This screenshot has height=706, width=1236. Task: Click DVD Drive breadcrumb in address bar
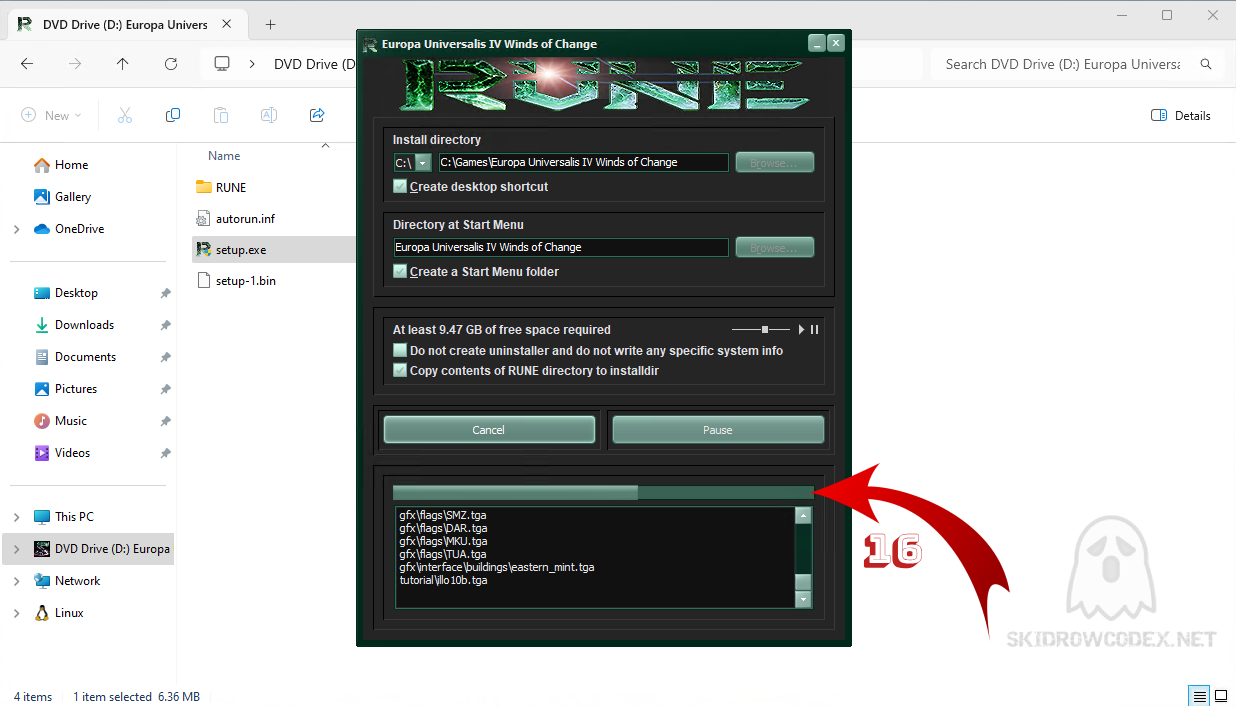315,64
